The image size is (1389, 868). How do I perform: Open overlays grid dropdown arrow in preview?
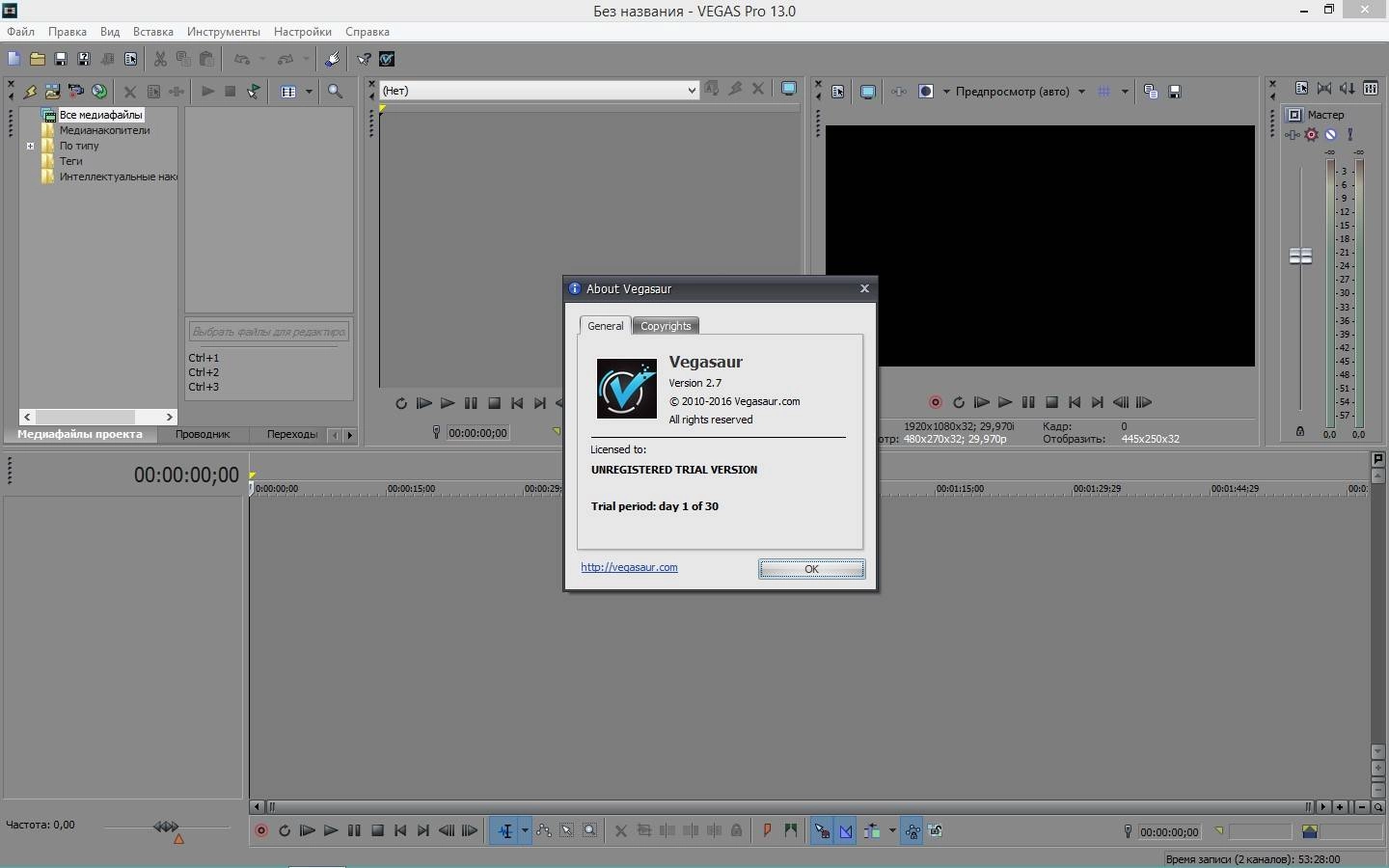pyautogui.click(x=1125, y=92)
